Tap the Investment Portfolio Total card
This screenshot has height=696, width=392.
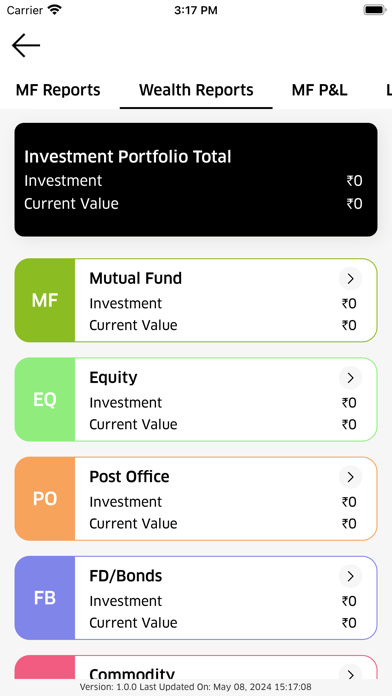pos(196,180)
